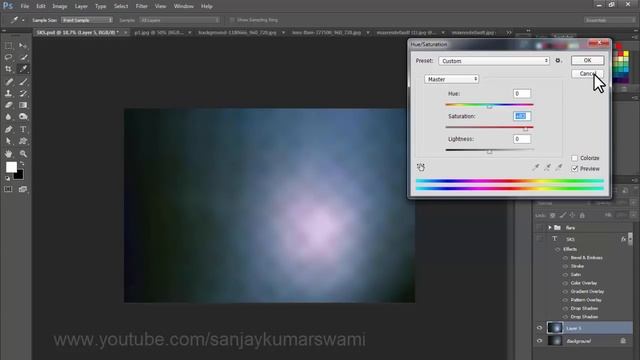The image size is (640, 360).
Task: Enable the Colorize checkbox
Action: [575, 158]
